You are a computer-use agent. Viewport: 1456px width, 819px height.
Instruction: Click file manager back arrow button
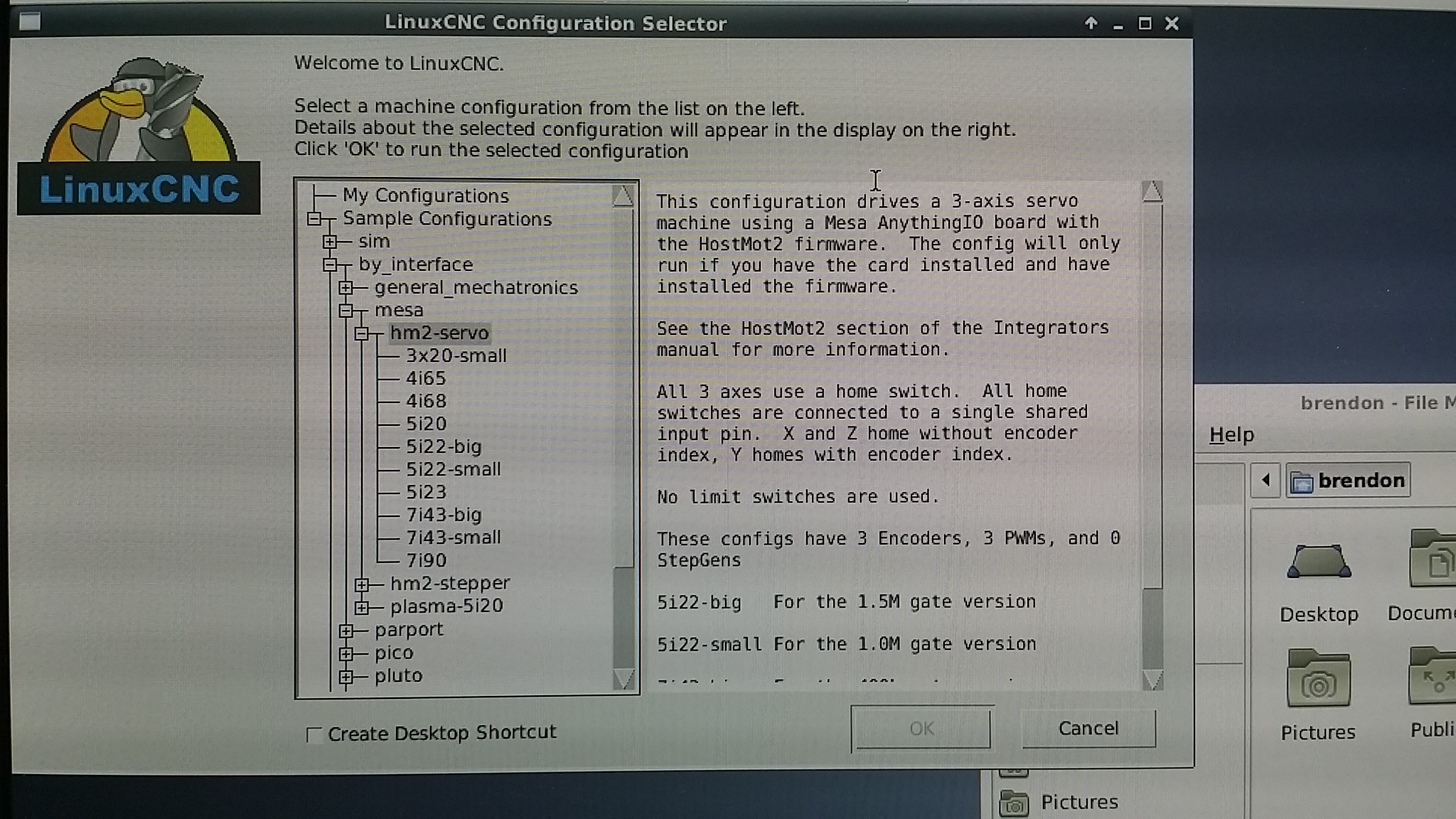click(1265, 481)
